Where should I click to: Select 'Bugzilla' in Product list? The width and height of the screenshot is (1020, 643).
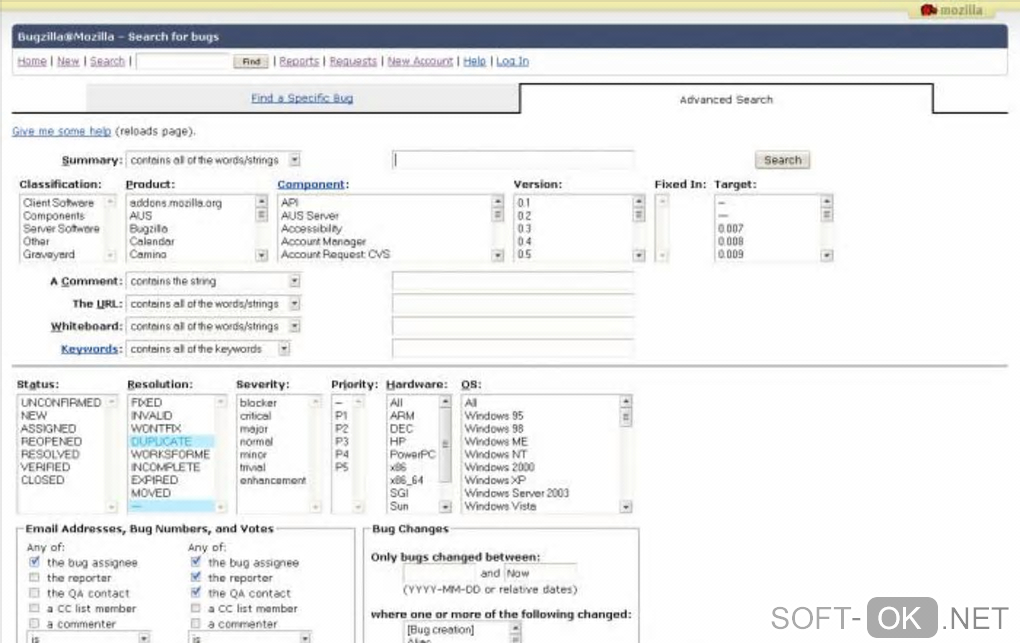148,228
